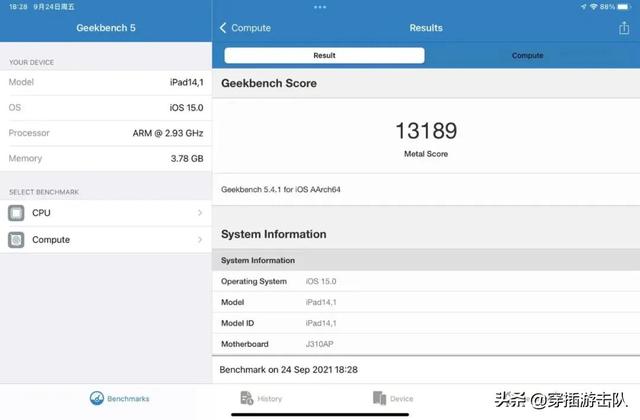Expand the Compute row chevron
Screen dimensions: 640x420
click(x=200, y=240)
